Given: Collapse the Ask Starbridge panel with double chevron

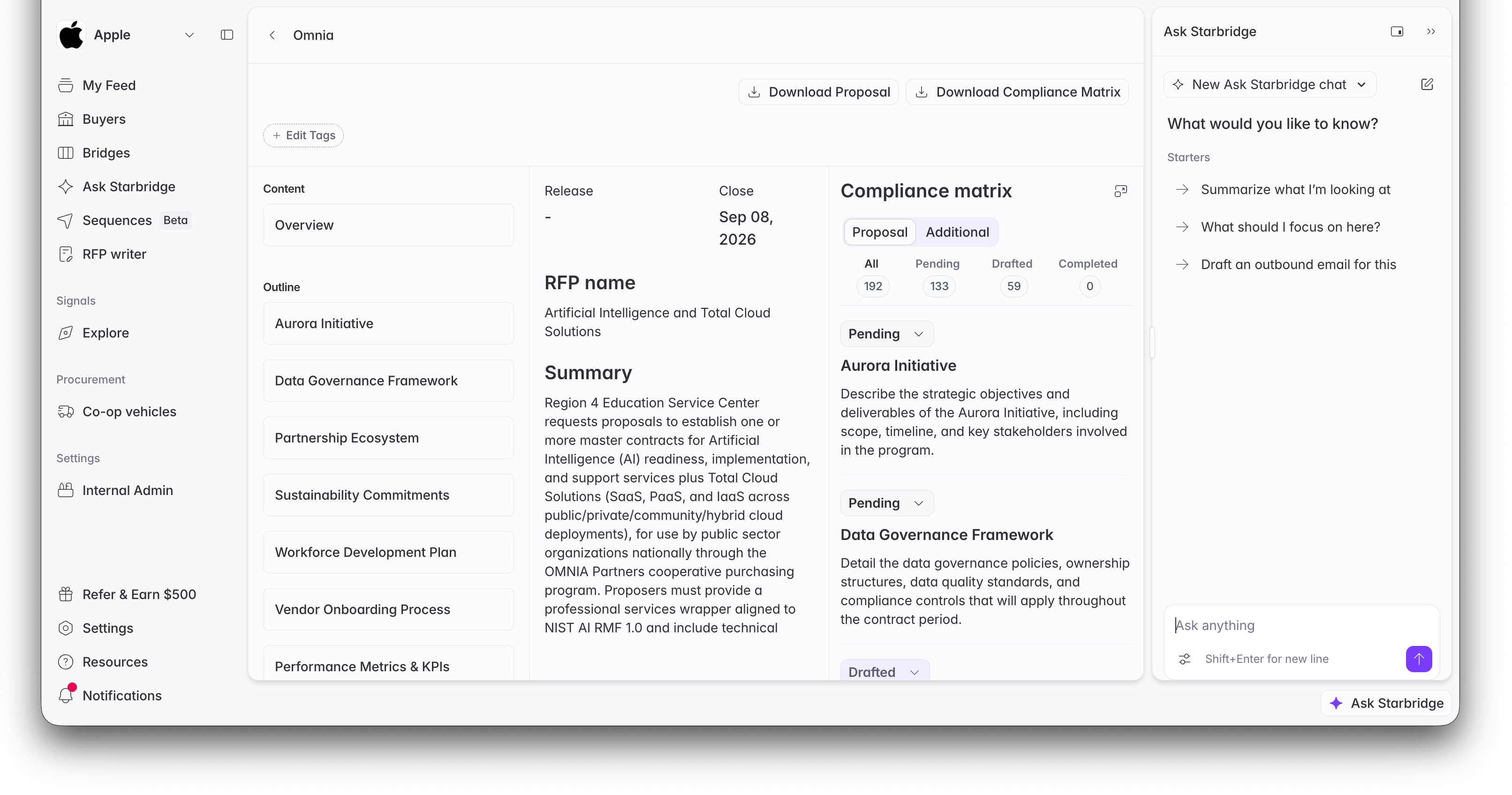Looking at the screenshot, I should (1431, 32).
